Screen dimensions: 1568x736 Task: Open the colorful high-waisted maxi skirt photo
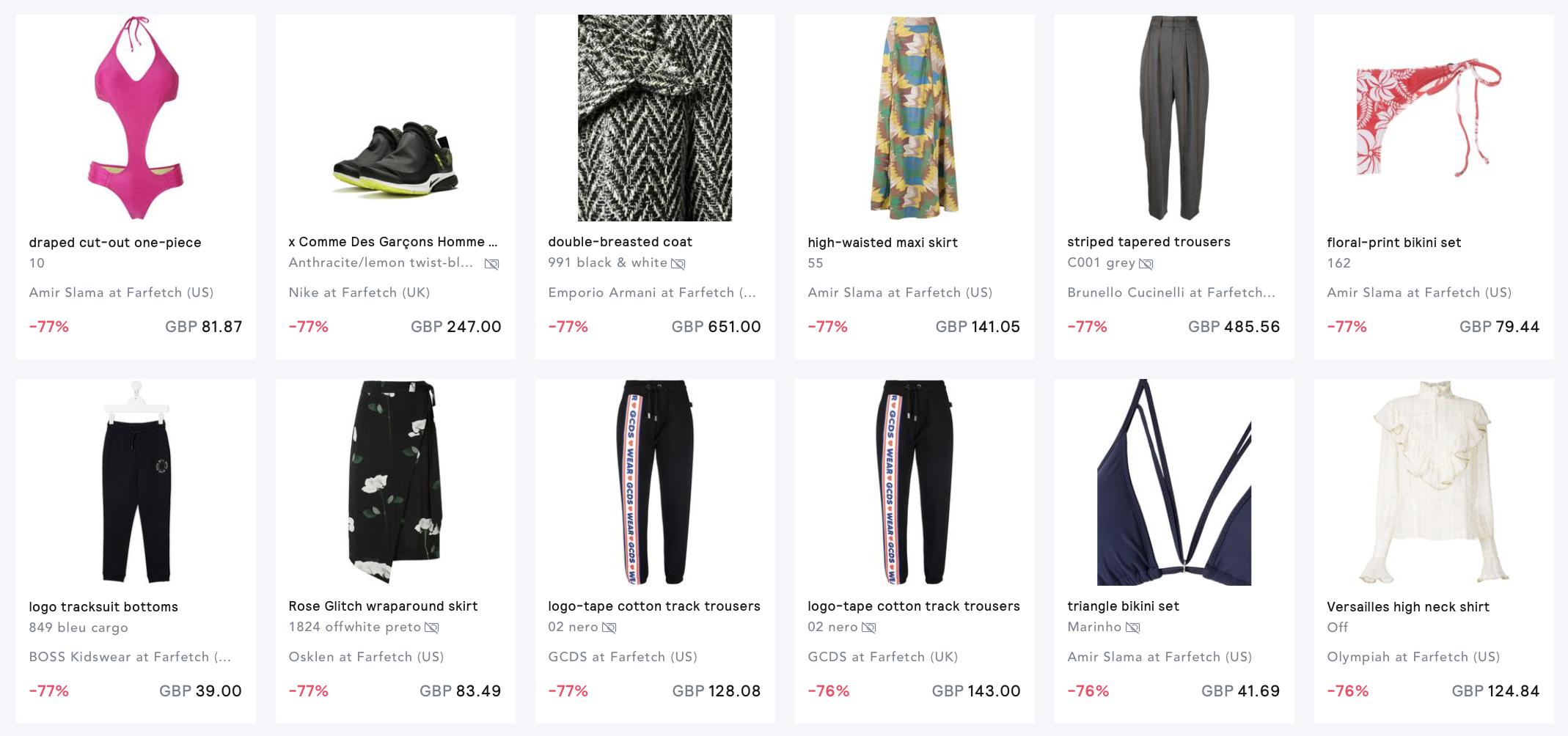click(915, 118)
